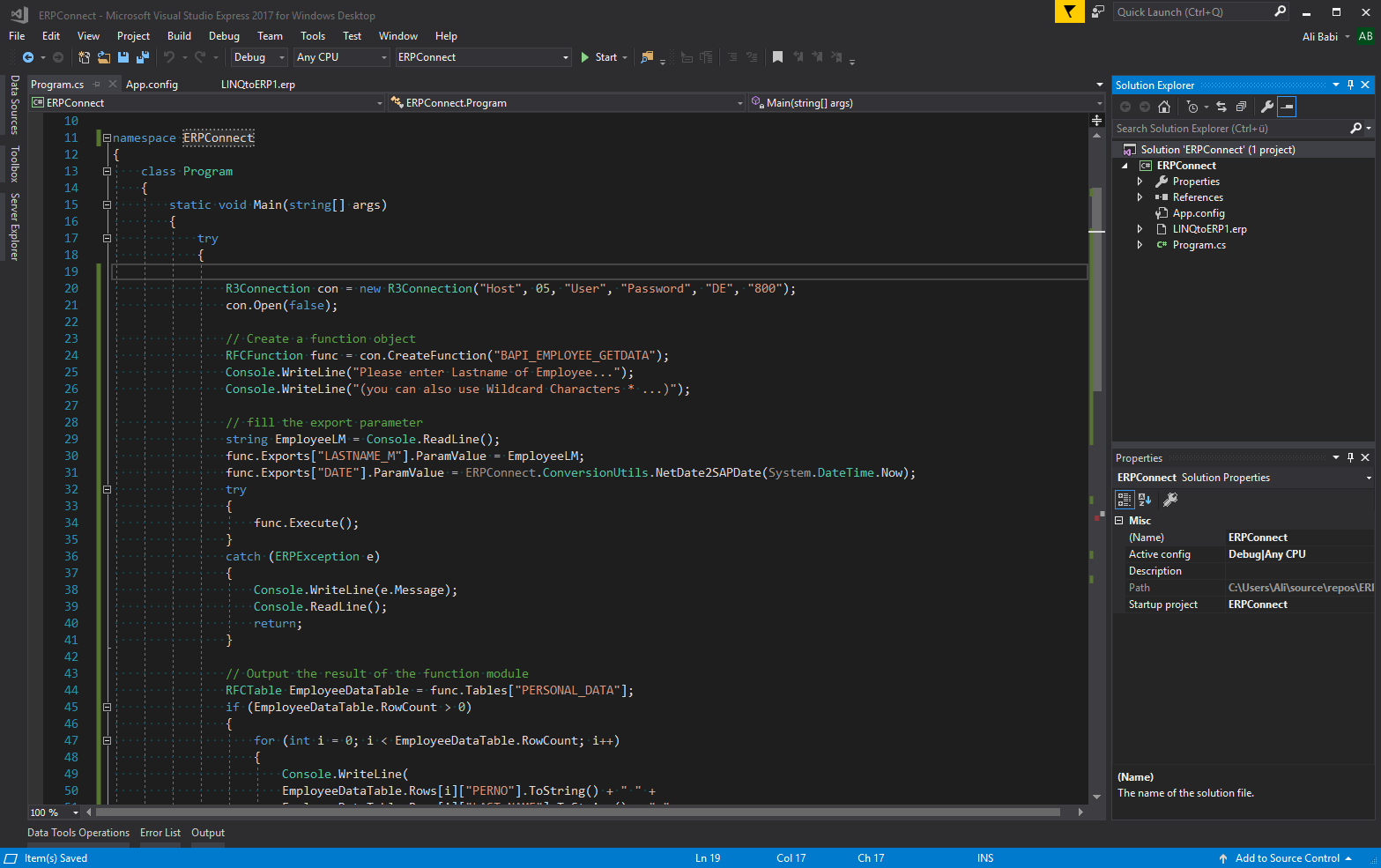Switch to the App.config tab
The image size is (1381, 868).
pos(152,85)
